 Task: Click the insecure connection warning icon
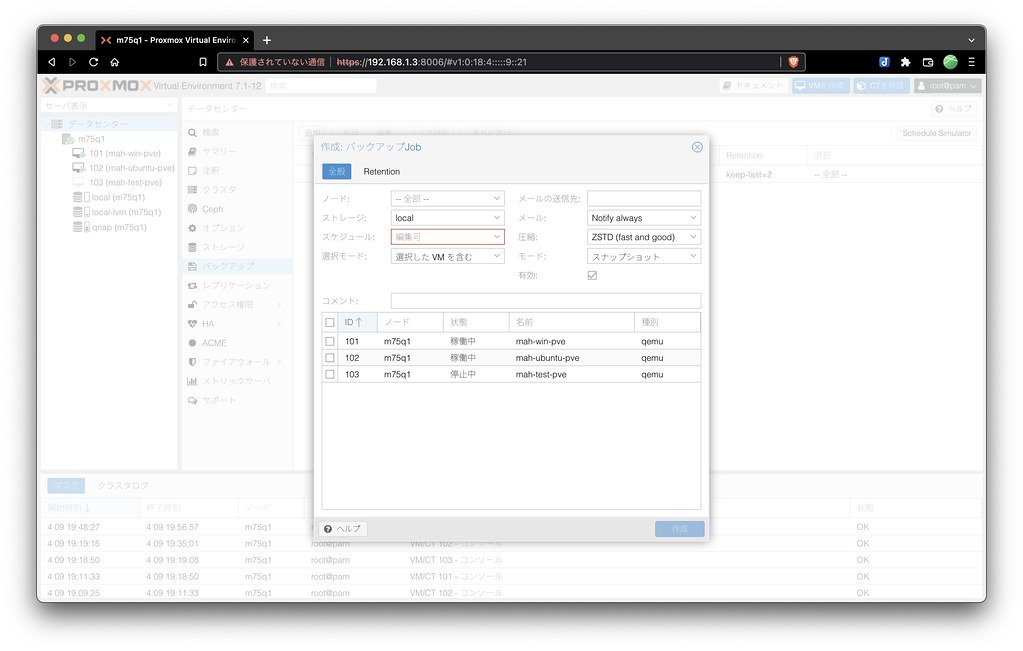click(230, 62)
